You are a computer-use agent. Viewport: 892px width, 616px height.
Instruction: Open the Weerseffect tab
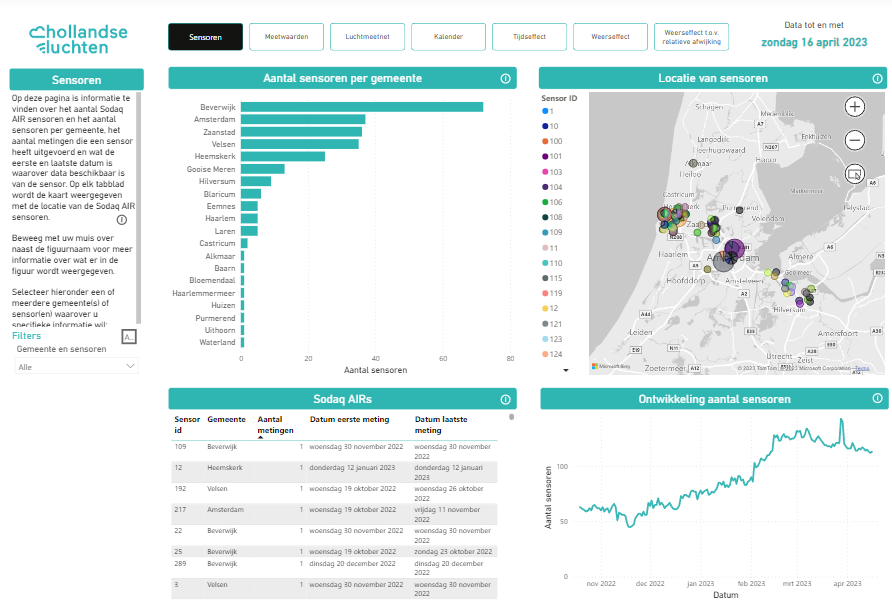click(x=610, y=37)
